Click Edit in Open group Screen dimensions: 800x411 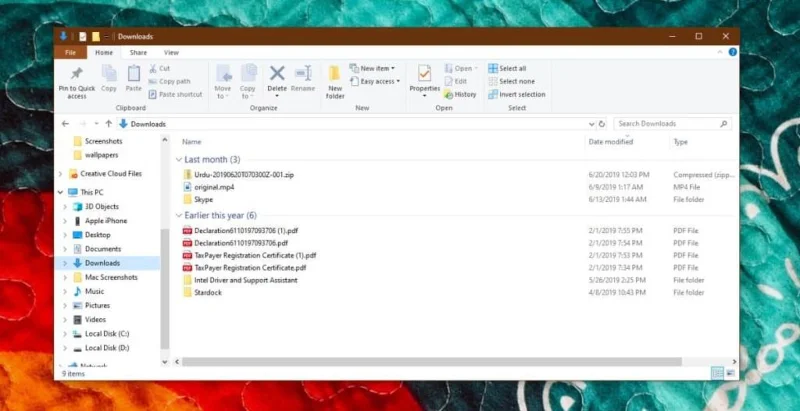(456, 81)
